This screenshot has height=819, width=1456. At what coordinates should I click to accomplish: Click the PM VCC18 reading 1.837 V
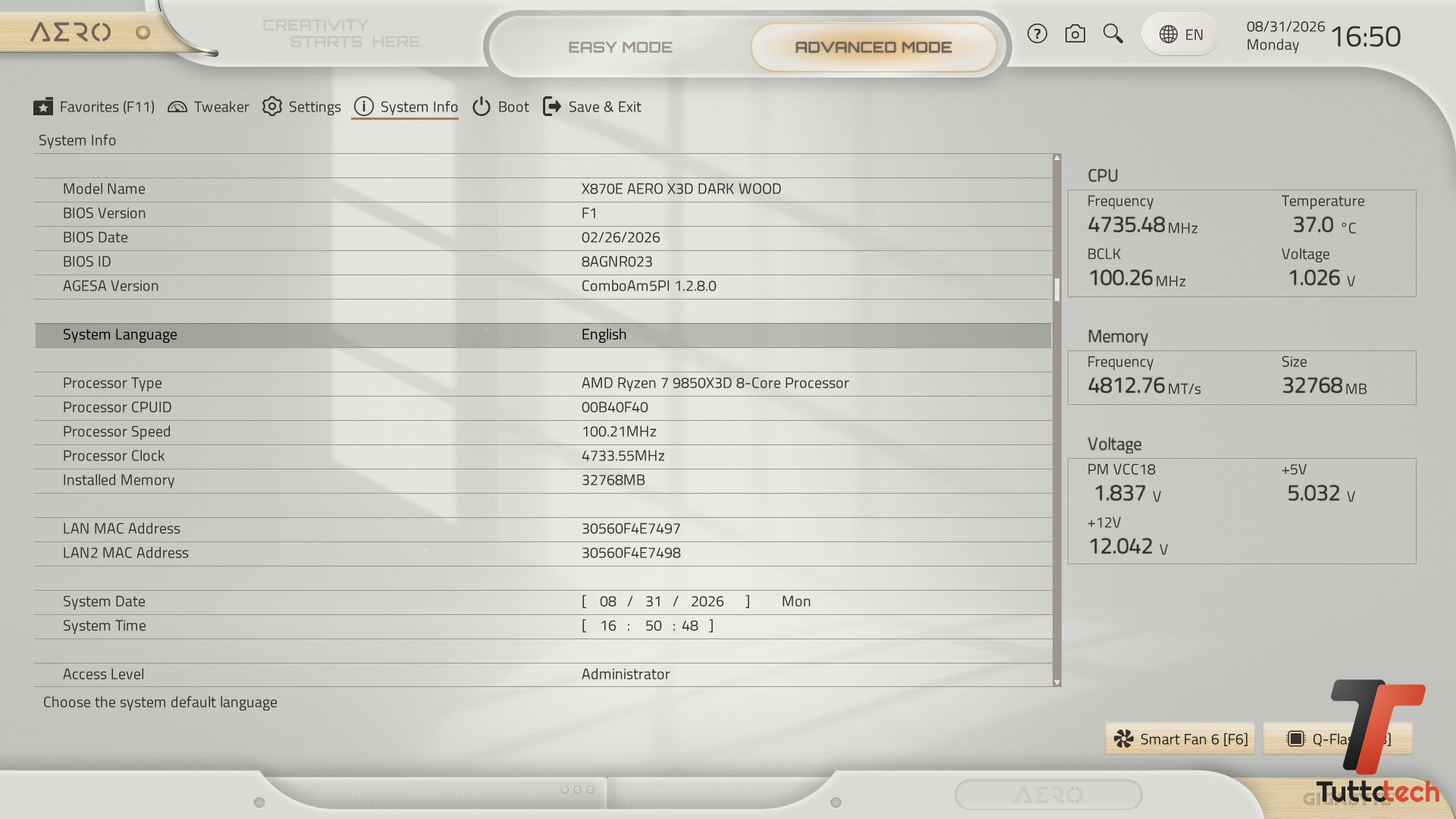[1128, 494]
